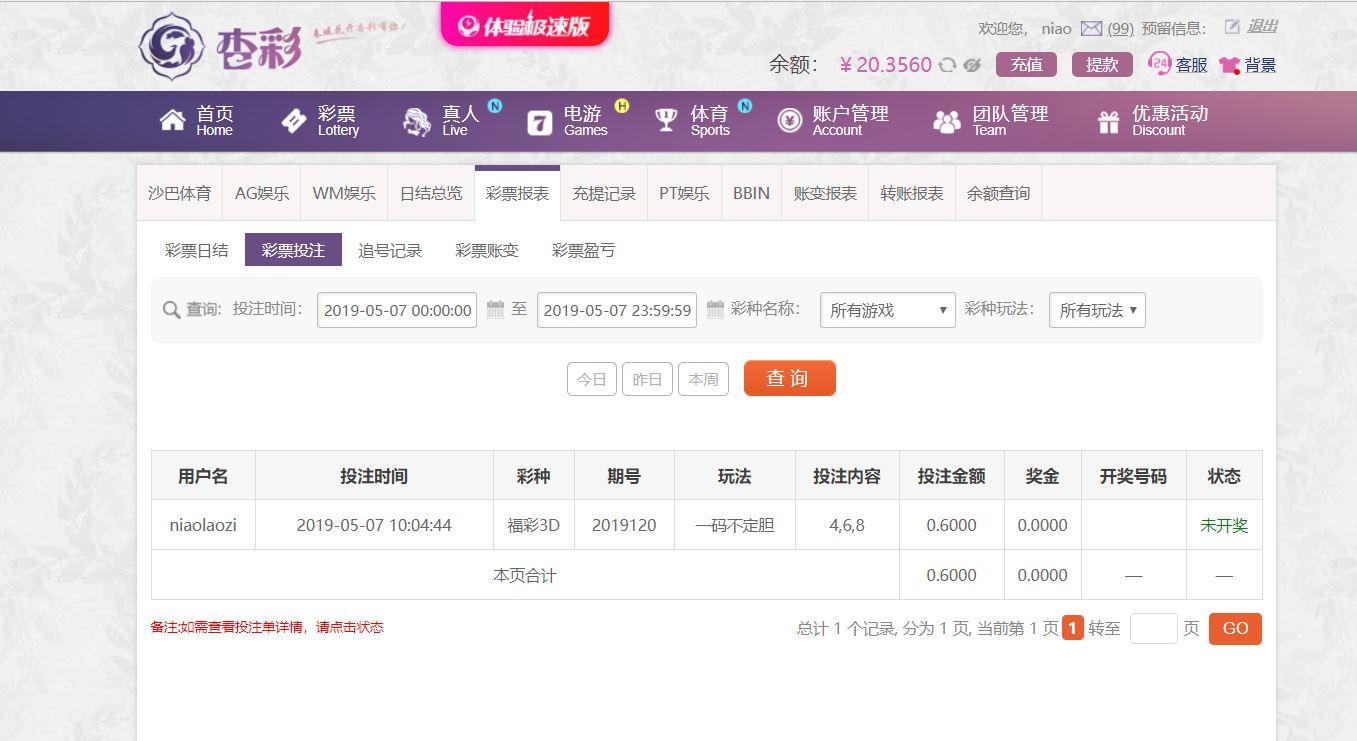Switch to PT娱乐 tab
The image size is (1357, 741).
(684, 193)
